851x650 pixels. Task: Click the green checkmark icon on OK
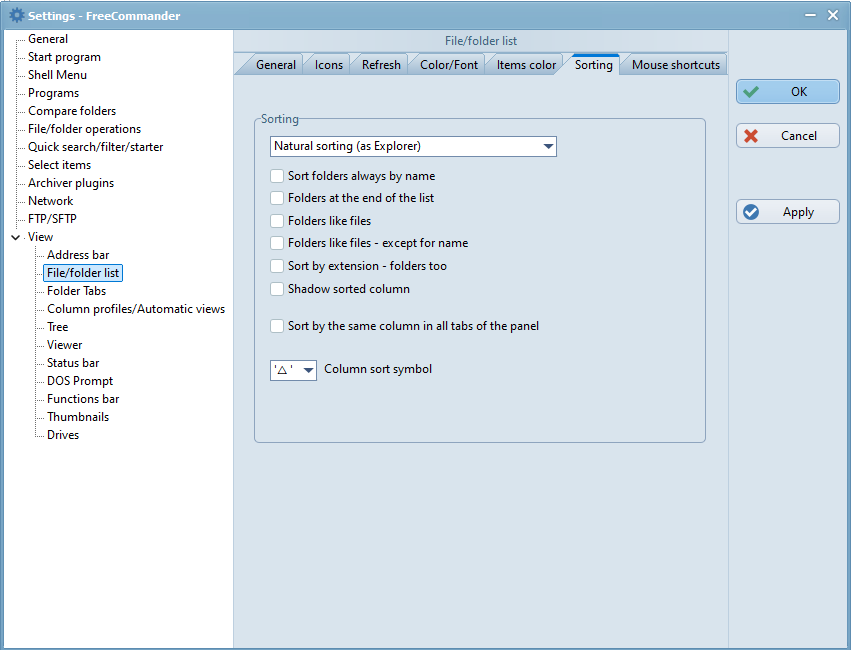coord(751,92)
